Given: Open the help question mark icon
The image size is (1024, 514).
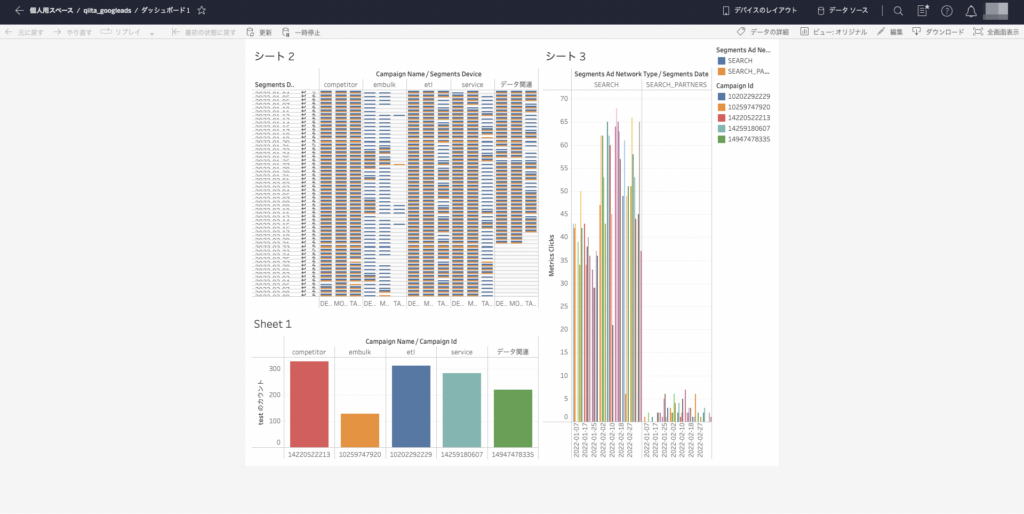Looking at the screenshot, I should [947, 10].
